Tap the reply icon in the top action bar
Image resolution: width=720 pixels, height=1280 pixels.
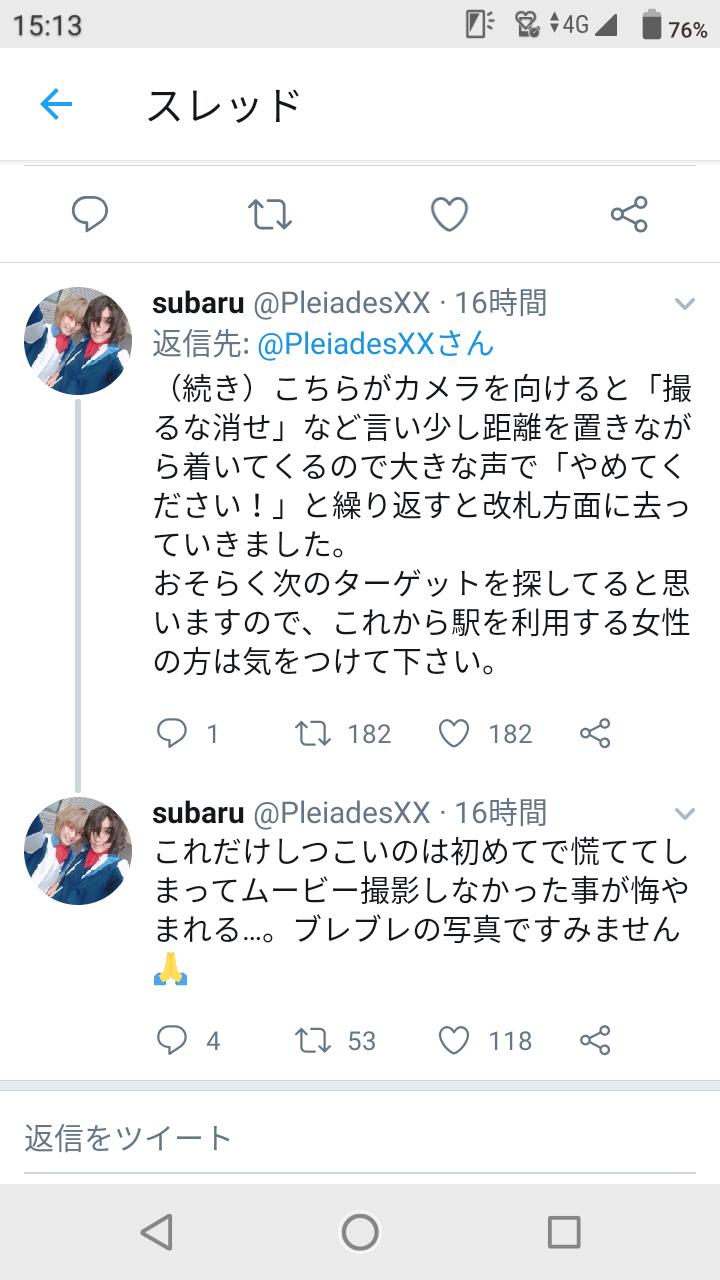[90, 214]
